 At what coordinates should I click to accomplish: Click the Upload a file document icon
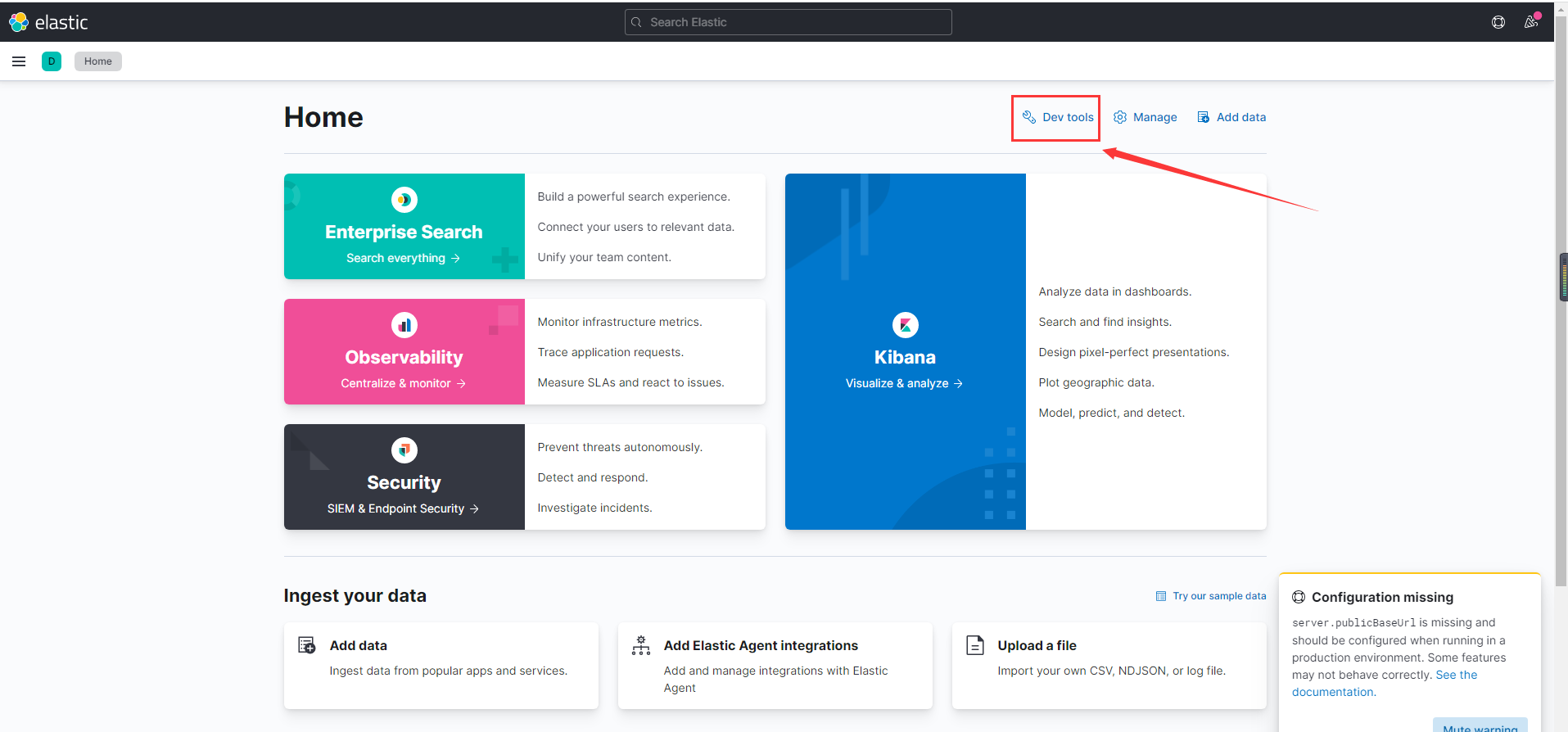click(x=975, y=645)
